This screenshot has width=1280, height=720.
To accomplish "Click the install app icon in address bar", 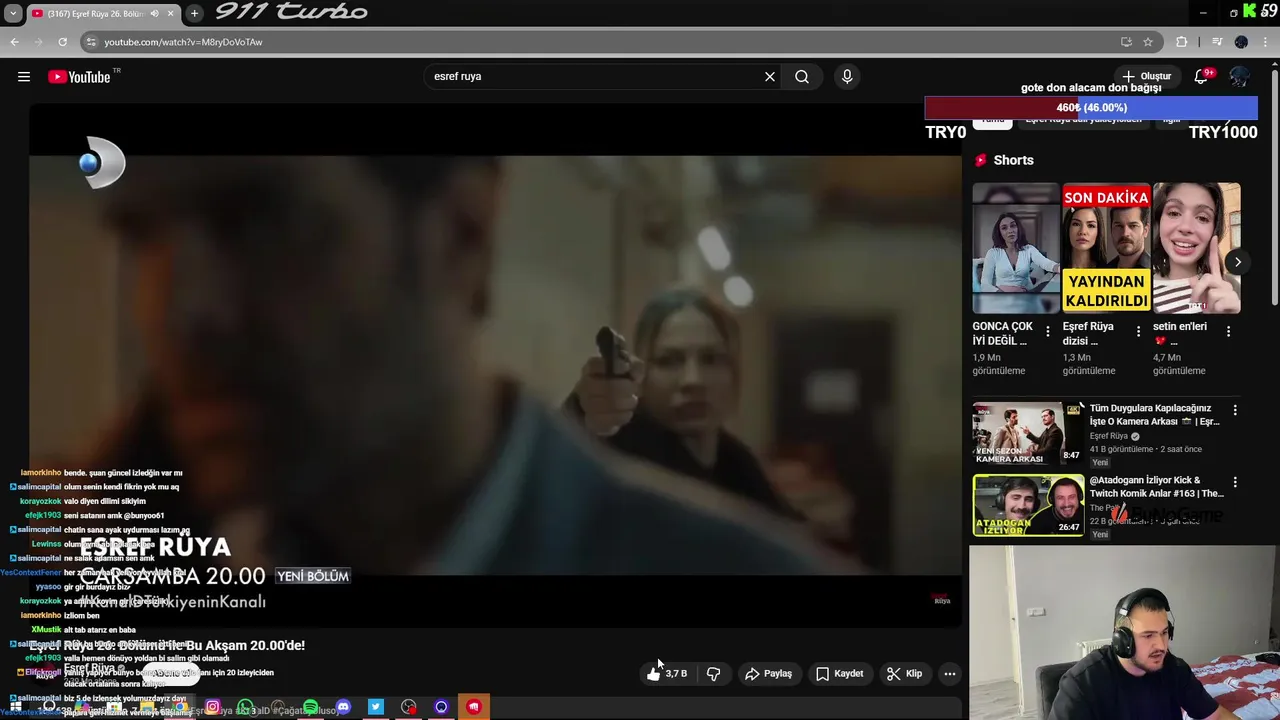I will point(1126,42).
